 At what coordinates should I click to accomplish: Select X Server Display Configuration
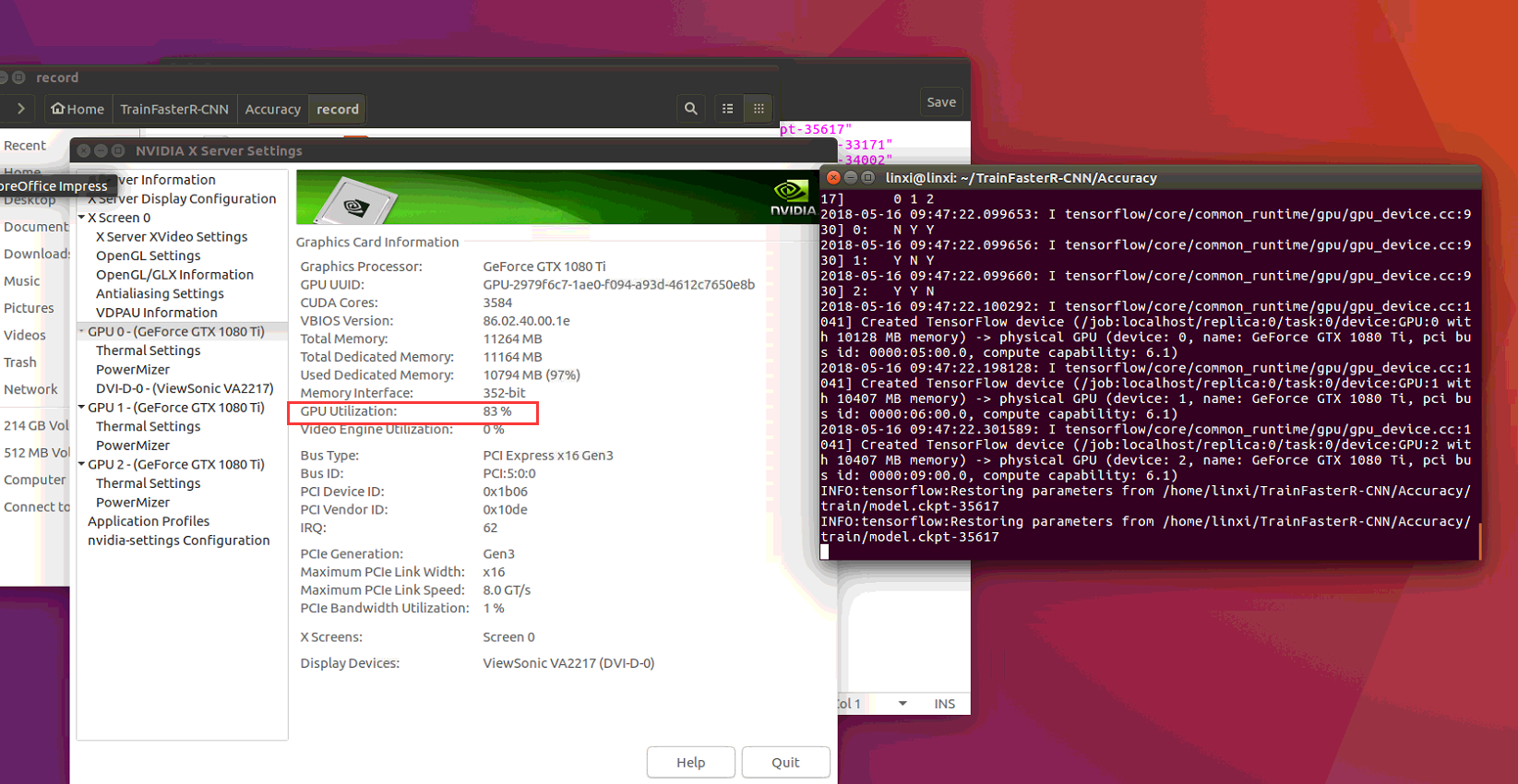click(x=182, y=198)
